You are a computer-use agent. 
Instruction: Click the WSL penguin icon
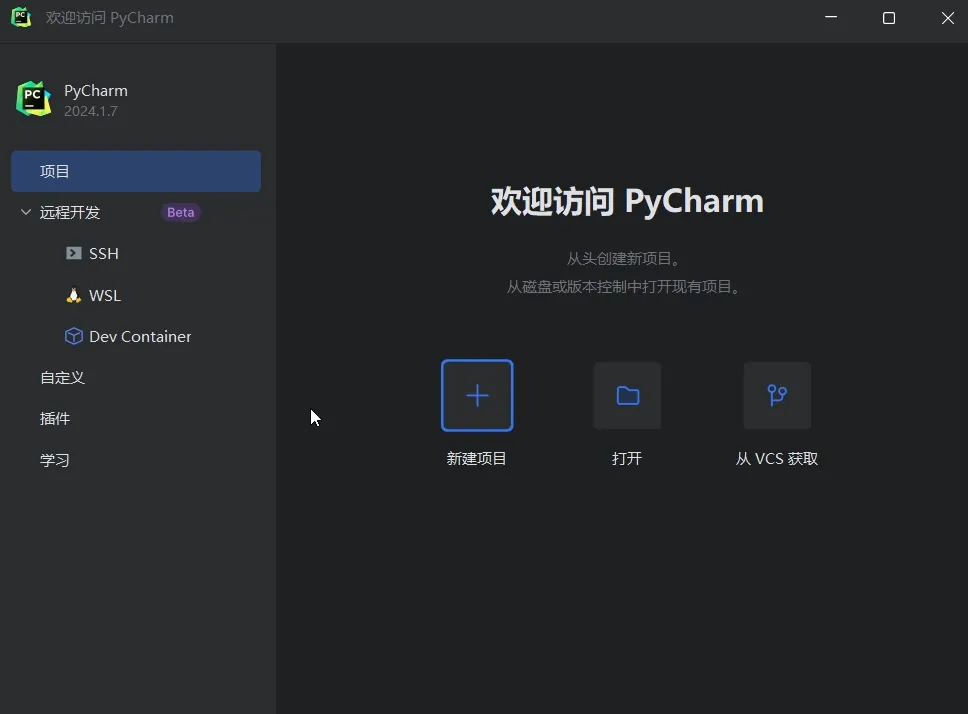[73, 296]
